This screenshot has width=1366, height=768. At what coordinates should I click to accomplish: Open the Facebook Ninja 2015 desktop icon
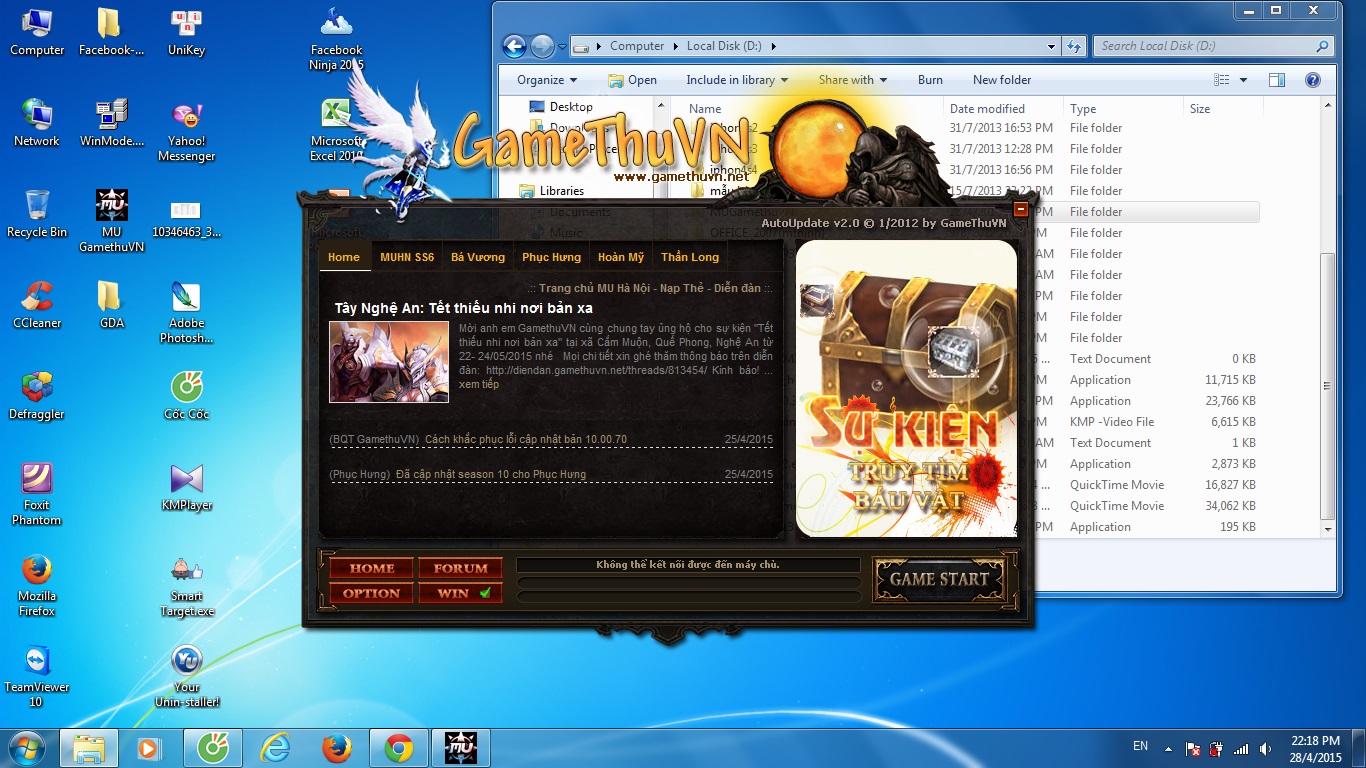(336, 39)
